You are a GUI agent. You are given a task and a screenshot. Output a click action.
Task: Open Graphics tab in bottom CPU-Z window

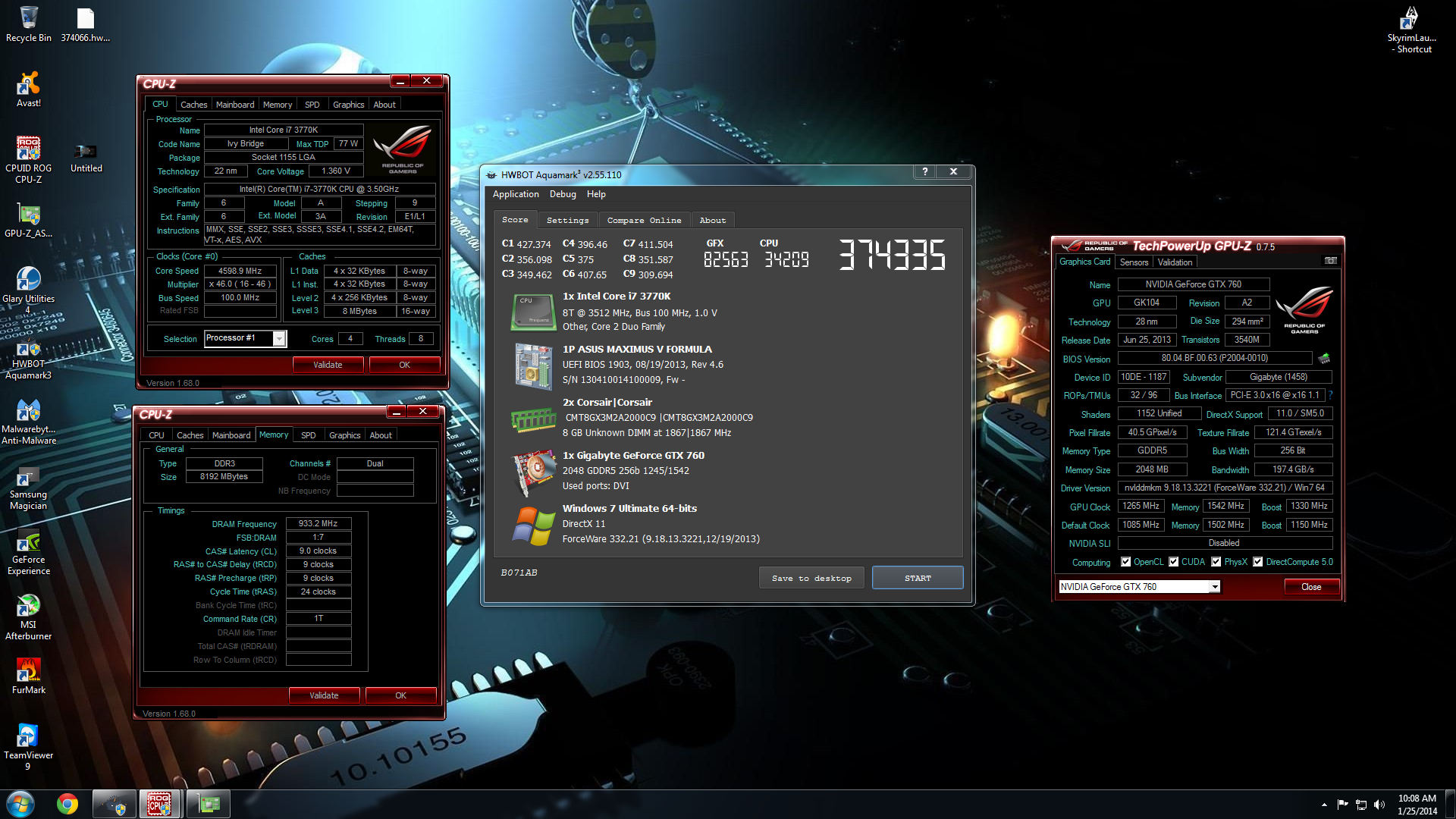pos(344,435)
